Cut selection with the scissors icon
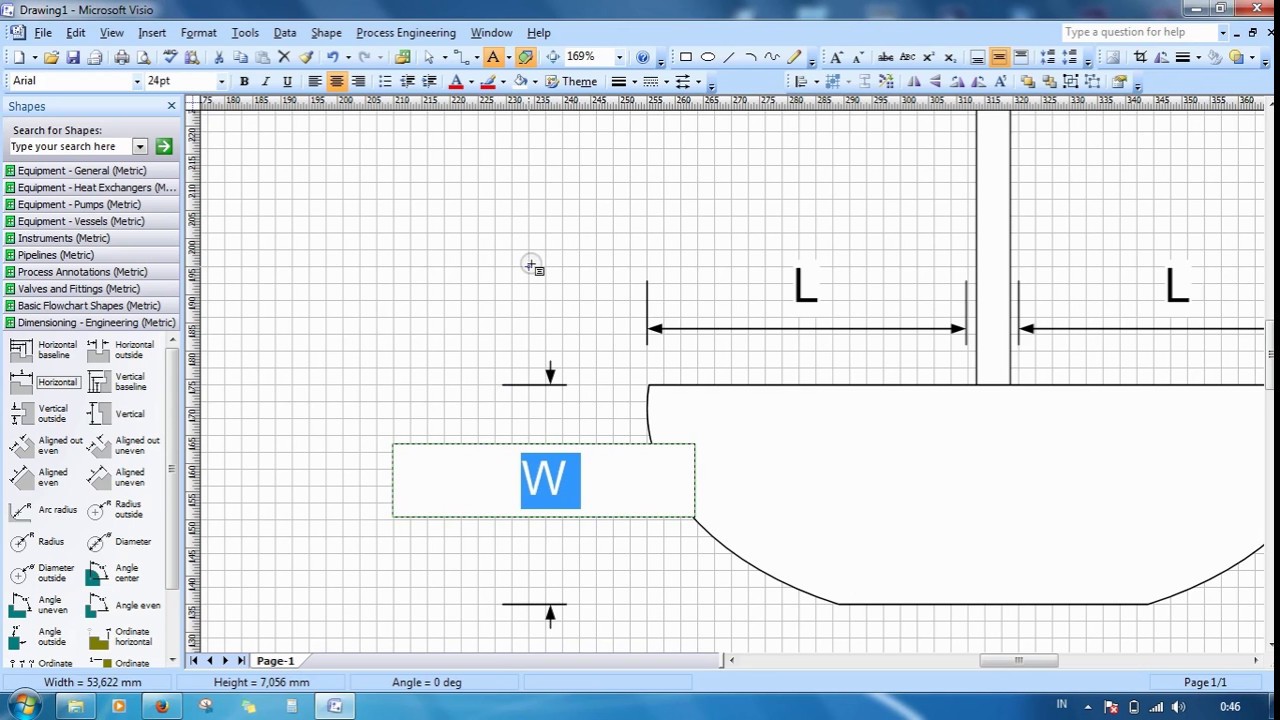The height and width of the screenshot is (720, 1280). click(218, 57)
